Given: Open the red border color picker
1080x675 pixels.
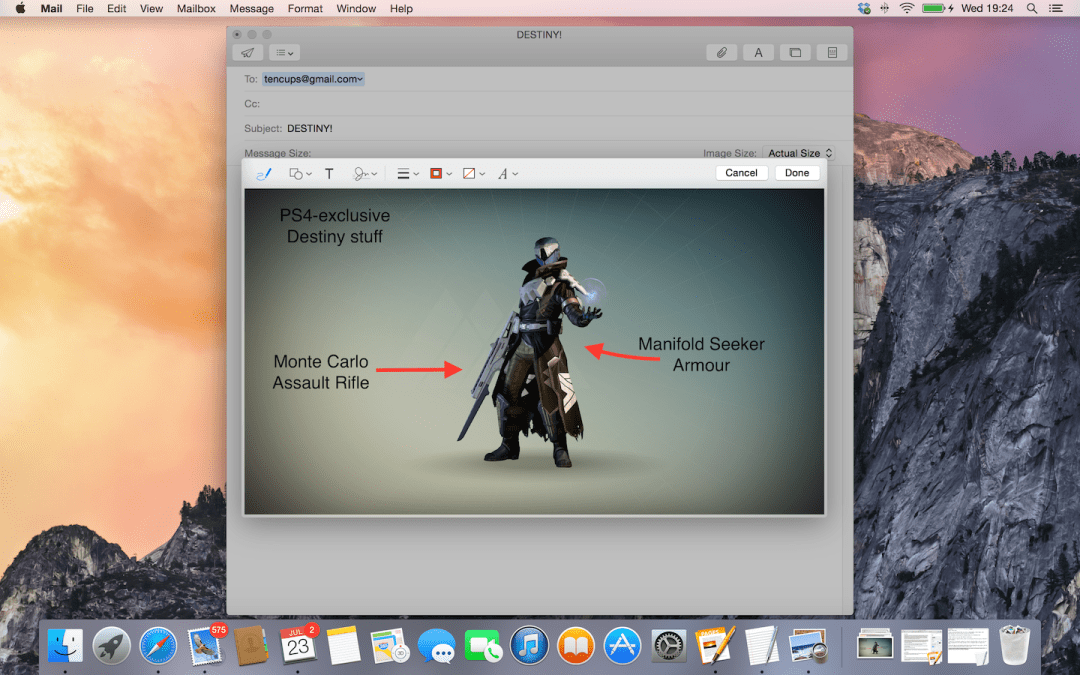Looking at the screenshot, I should (441, 174).
